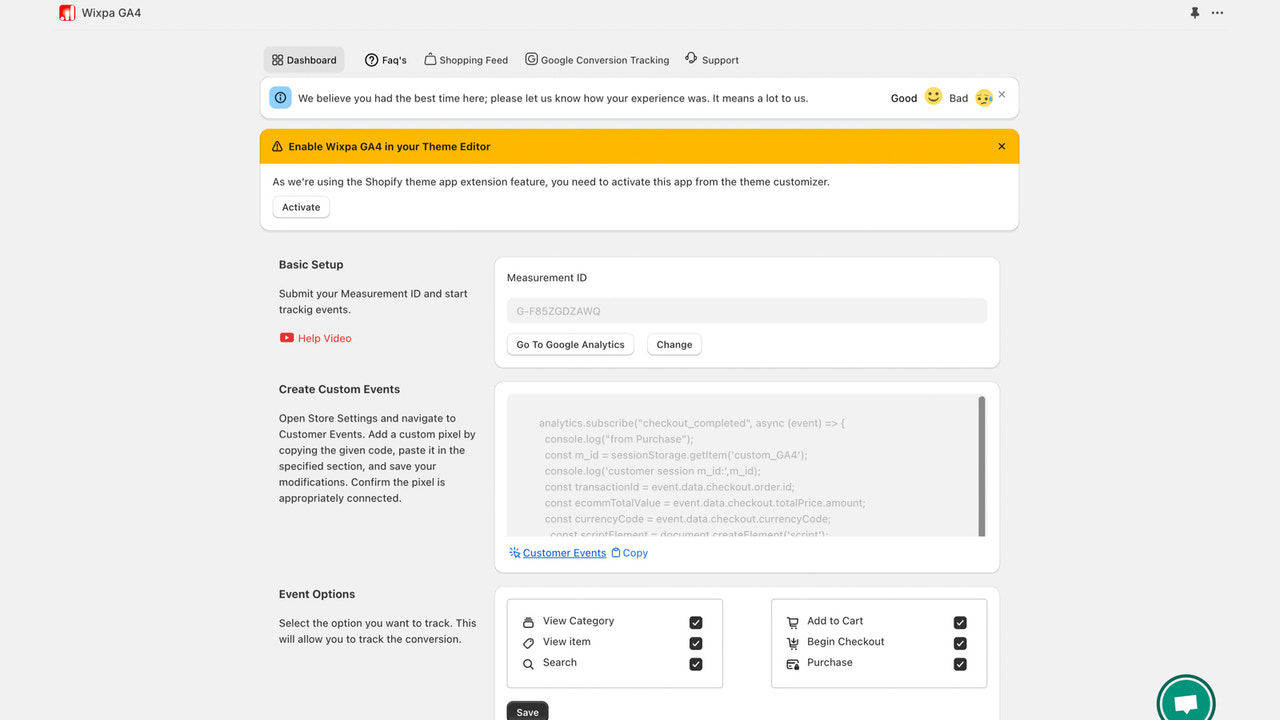Open the three-dot more options menu

point(1217,12)
